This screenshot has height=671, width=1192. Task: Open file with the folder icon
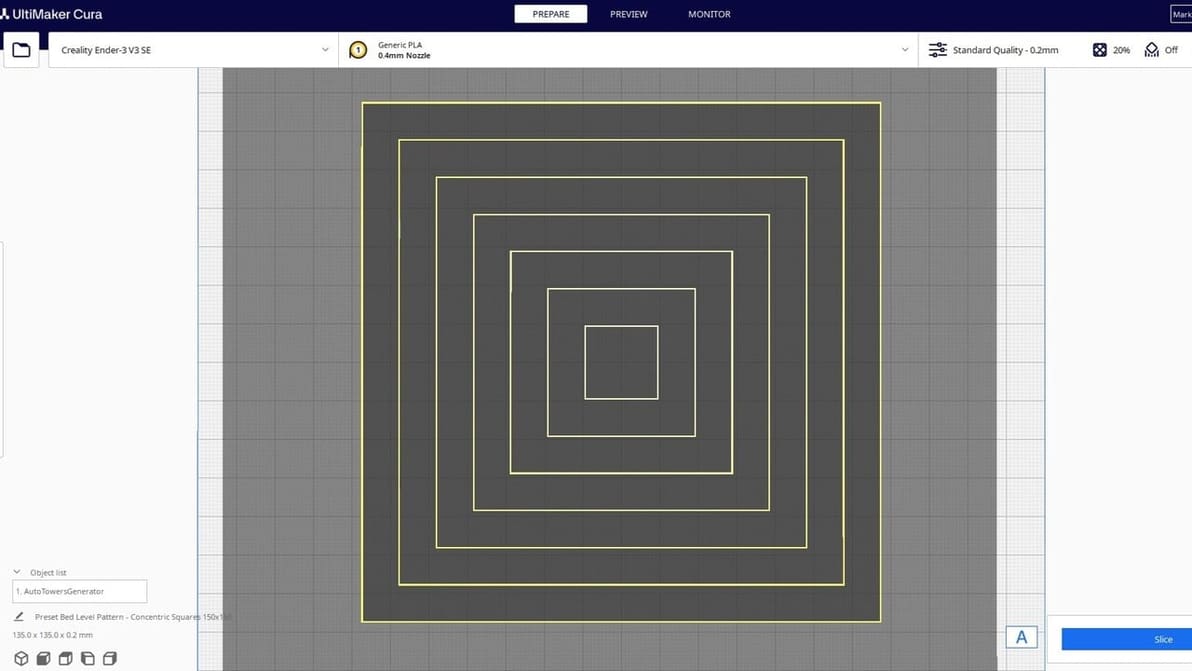coord(21,50)
